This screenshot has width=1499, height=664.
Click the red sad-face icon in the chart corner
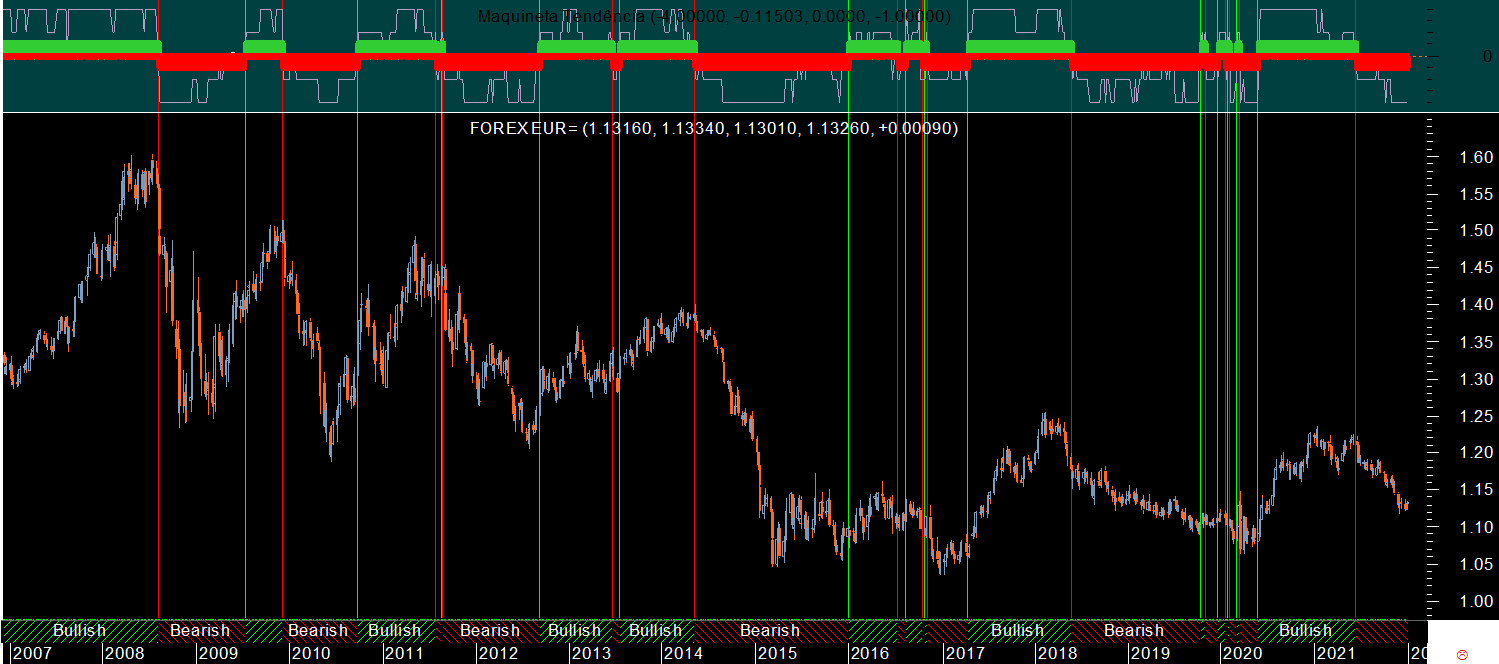[x=1463, y=654]
